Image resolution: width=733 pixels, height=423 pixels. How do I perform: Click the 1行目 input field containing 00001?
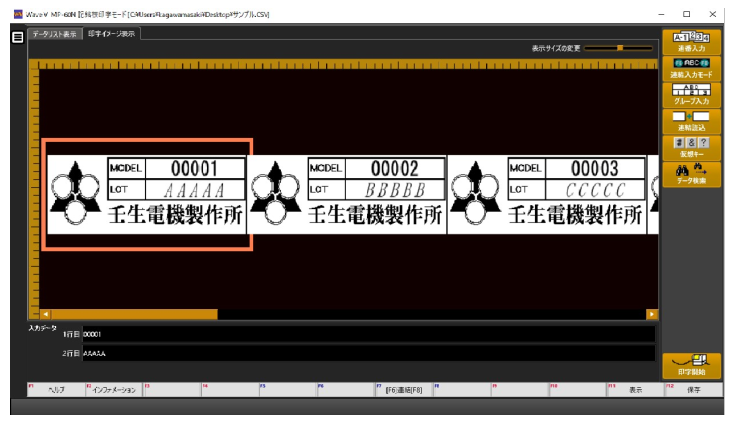(368, 334)
